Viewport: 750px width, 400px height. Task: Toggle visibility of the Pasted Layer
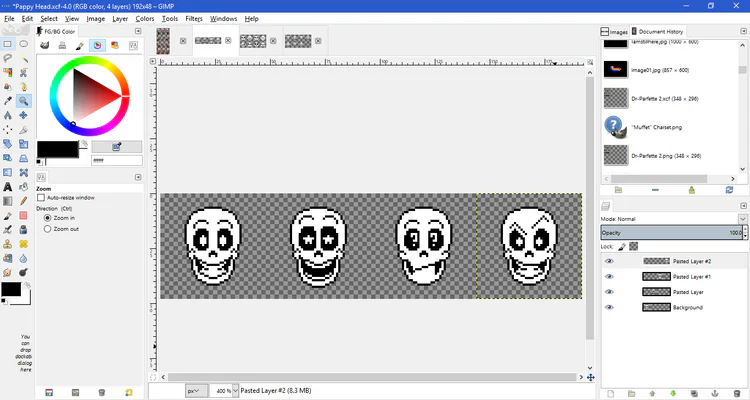coord(609,292)
